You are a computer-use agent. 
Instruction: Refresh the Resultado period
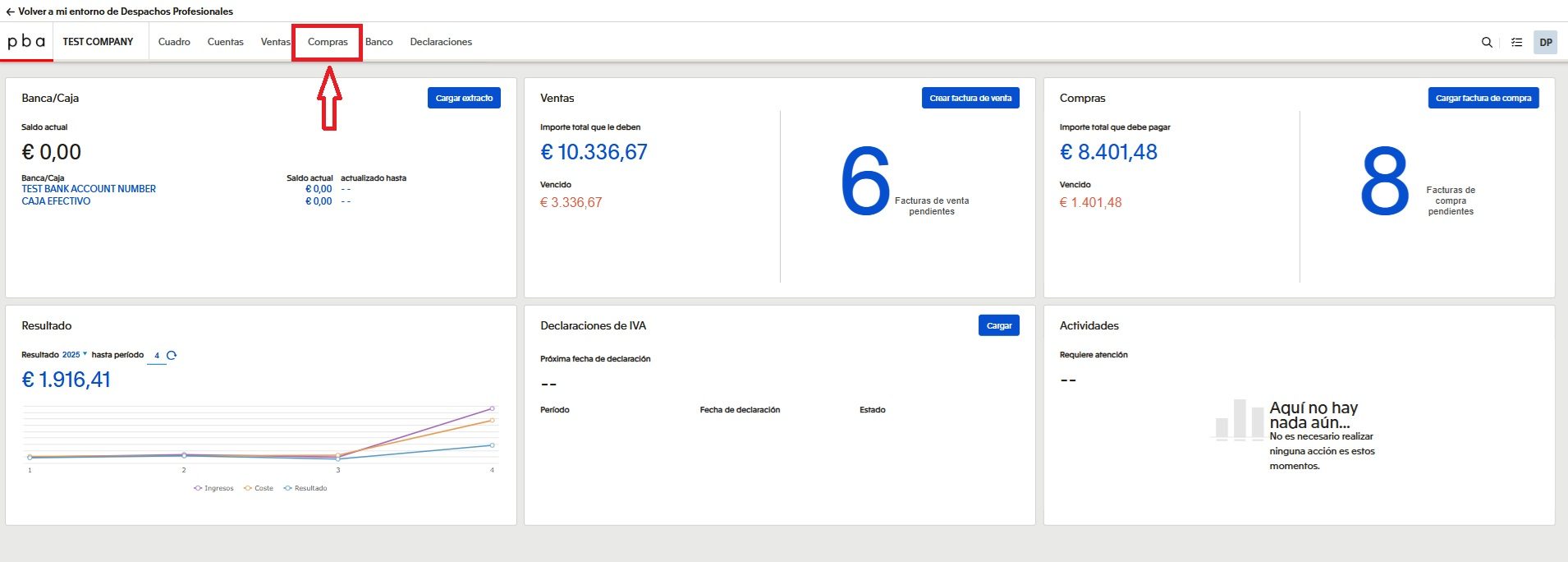coord(172,356)
